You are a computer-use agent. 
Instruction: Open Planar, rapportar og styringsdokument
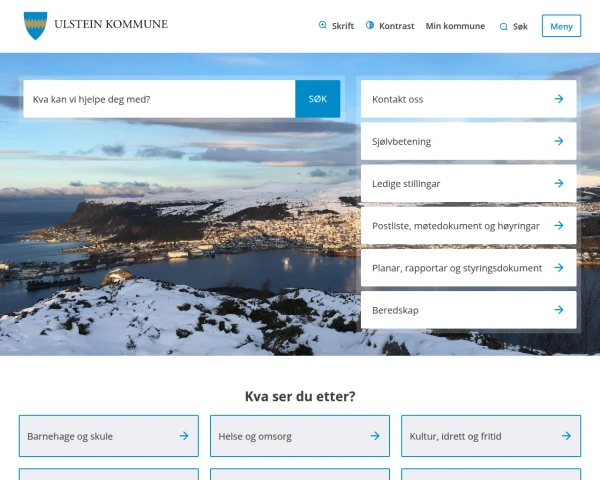[468, 267]
